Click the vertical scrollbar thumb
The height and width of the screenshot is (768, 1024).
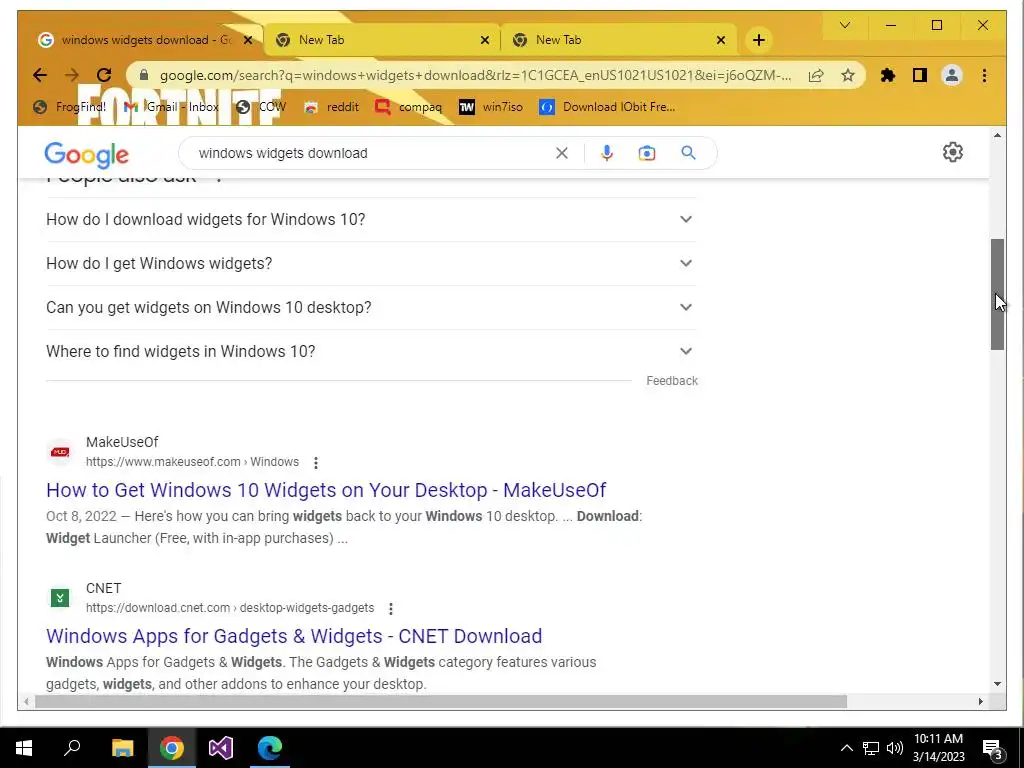[997, 294]
